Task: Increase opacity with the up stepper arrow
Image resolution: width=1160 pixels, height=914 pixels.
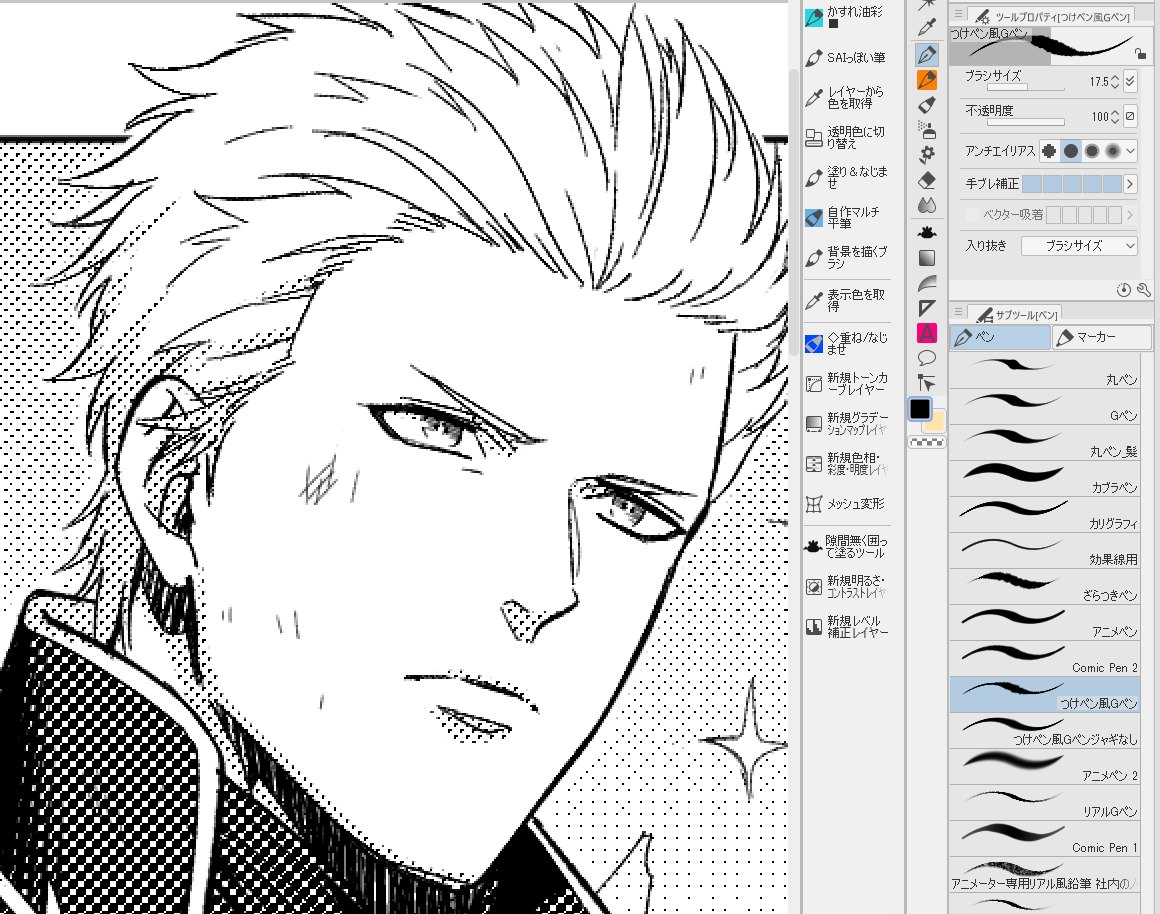Action: pyautogui.click(x=1115, y=112)
